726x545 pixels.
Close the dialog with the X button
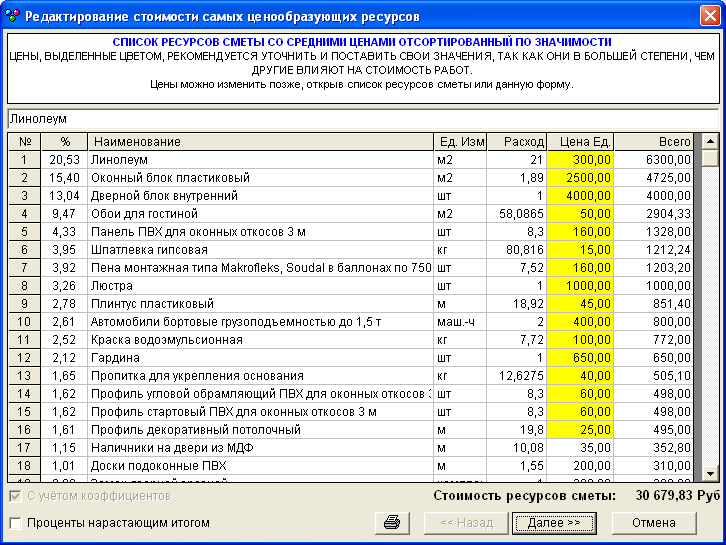coord(709,16)
